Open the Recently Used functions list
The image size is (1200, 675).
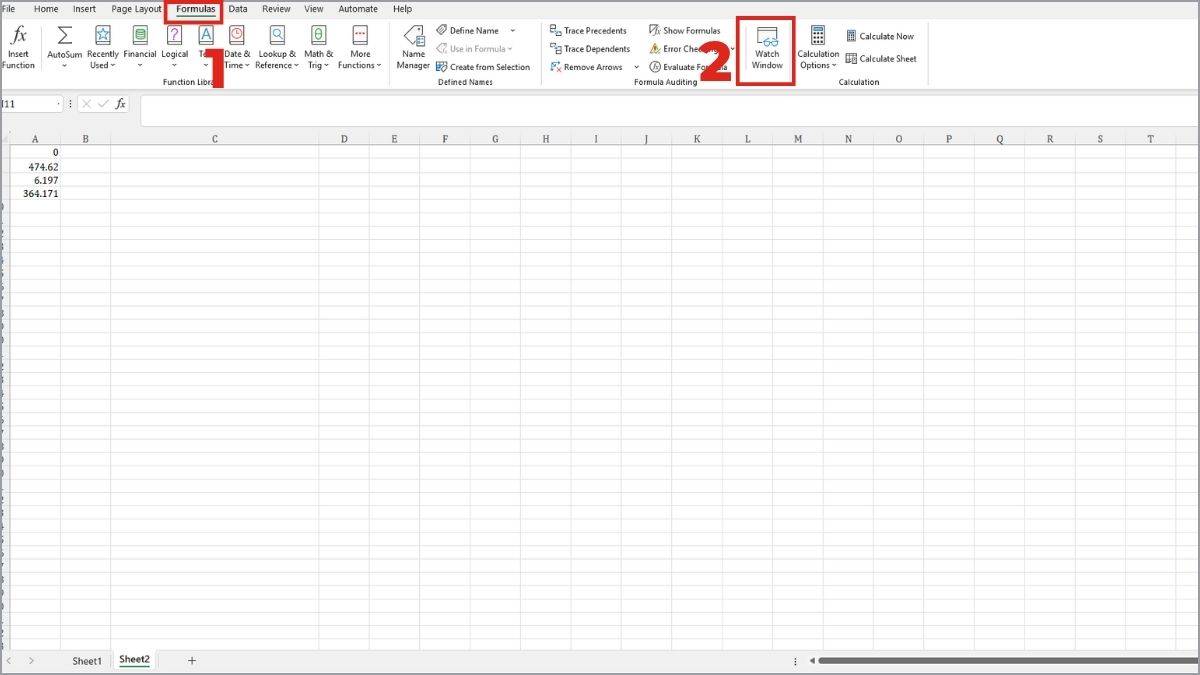point(102,48)
